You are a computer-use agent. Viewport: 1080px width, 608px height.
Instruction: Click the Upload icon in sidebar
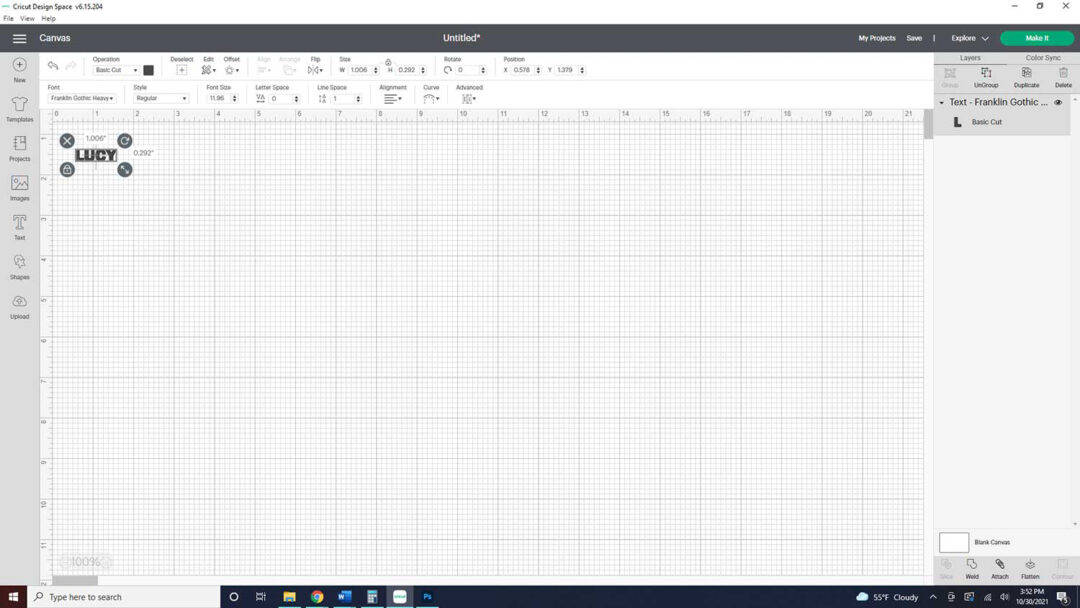(19, 304)
